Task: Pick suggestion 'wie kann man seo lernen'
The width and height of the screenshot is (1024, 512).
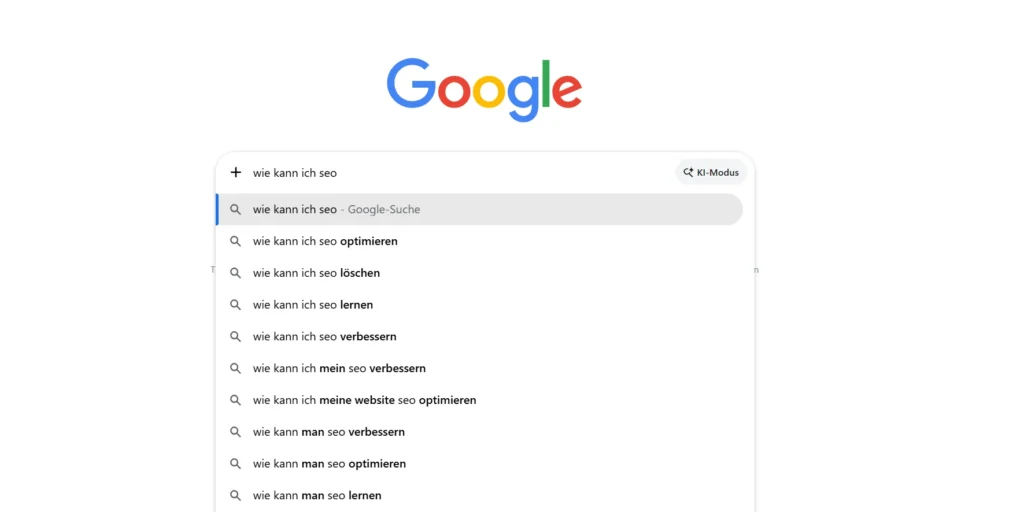Action: (317, 496)
